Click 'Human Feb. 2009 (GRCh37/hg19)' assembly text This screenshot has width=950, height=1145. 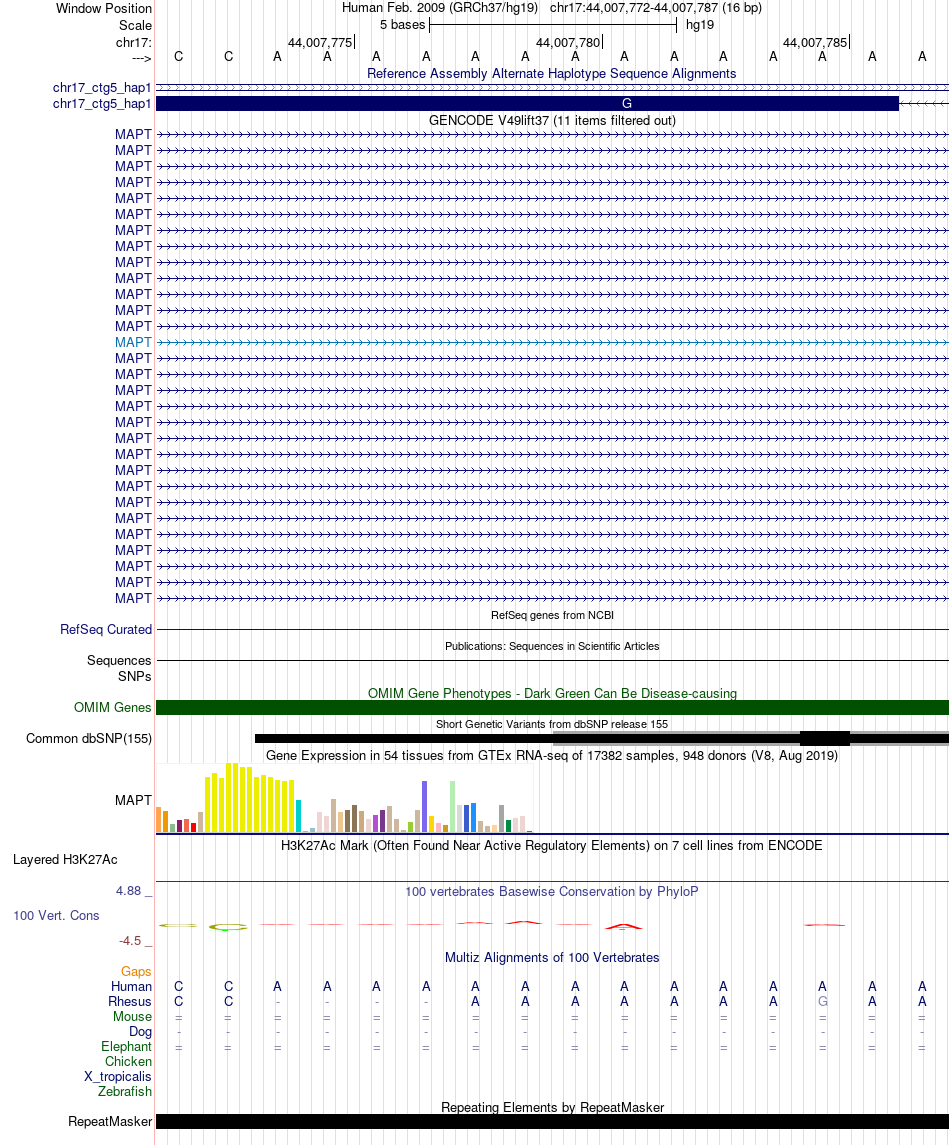440,8
